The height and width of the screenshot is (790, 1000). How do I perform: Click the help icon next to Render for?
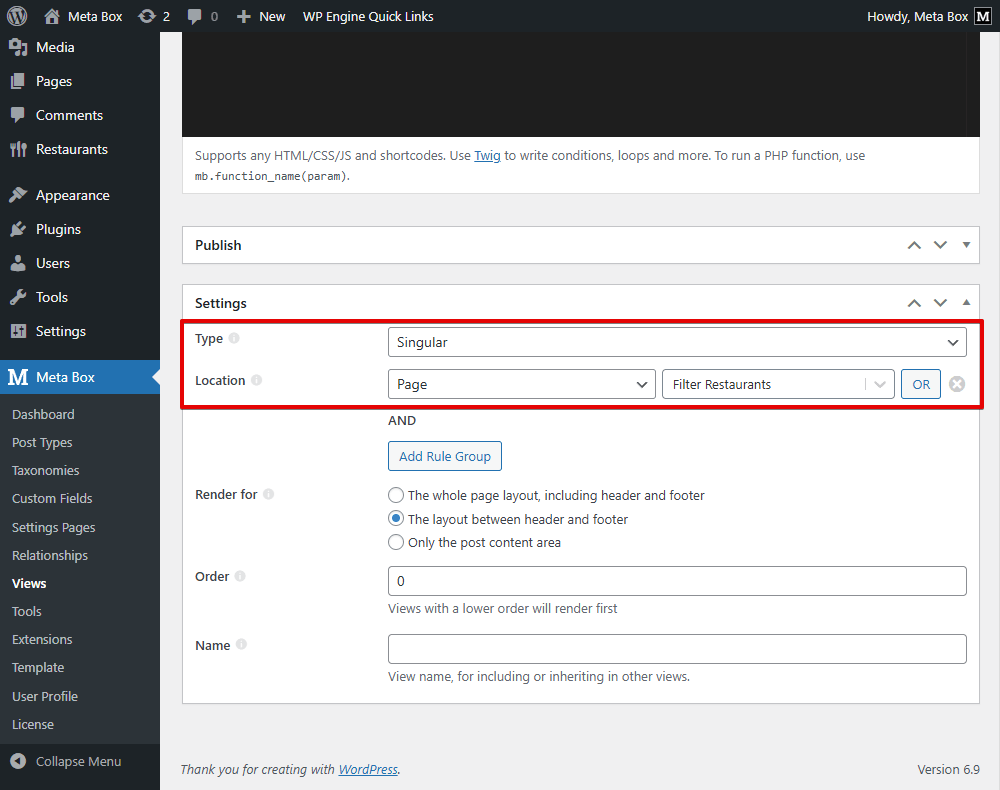pyautogui.click(x=268, y=494)
